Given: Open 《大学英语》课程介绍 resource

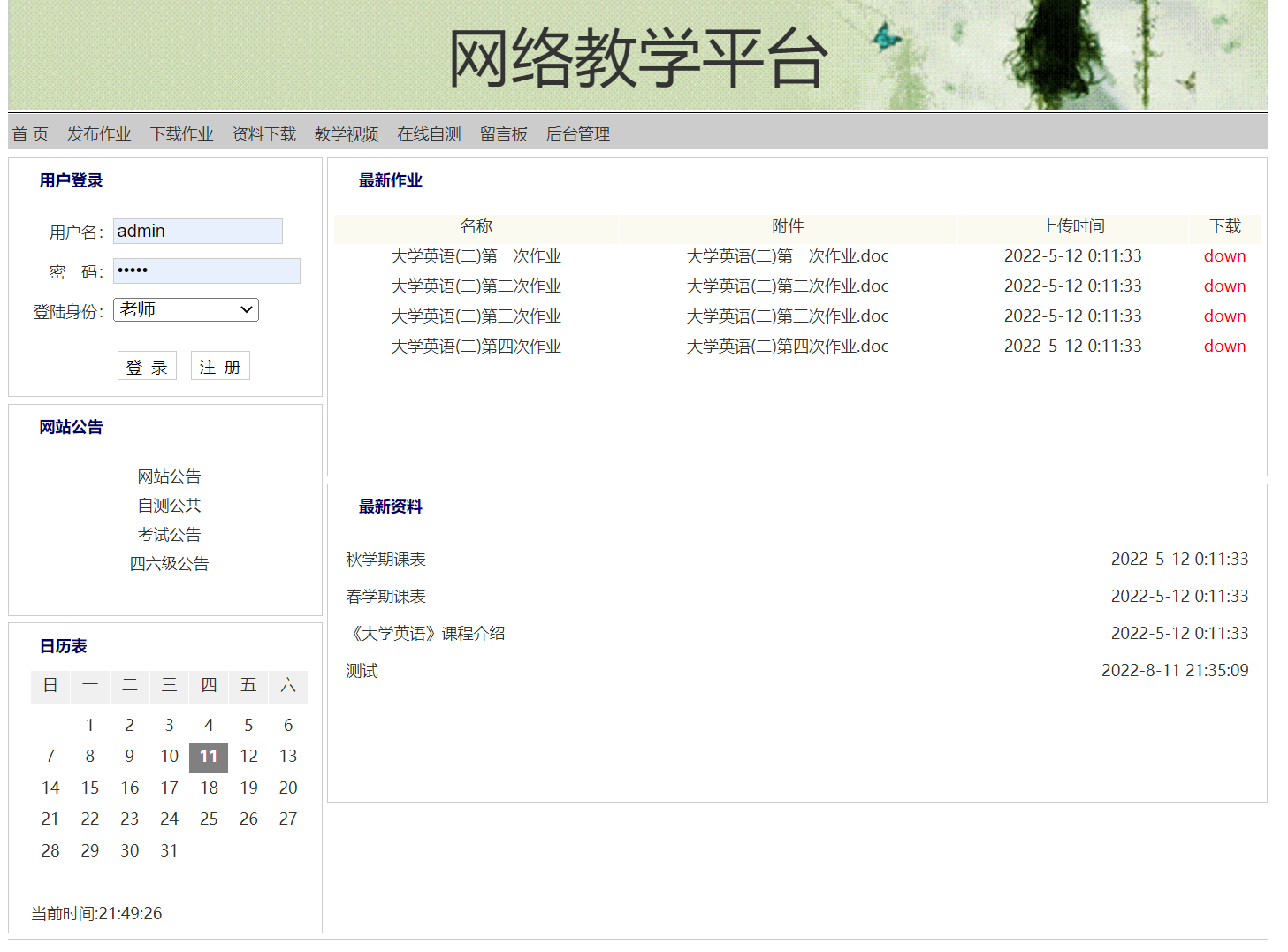Looking at the screenshot, I should click(426, 633).
